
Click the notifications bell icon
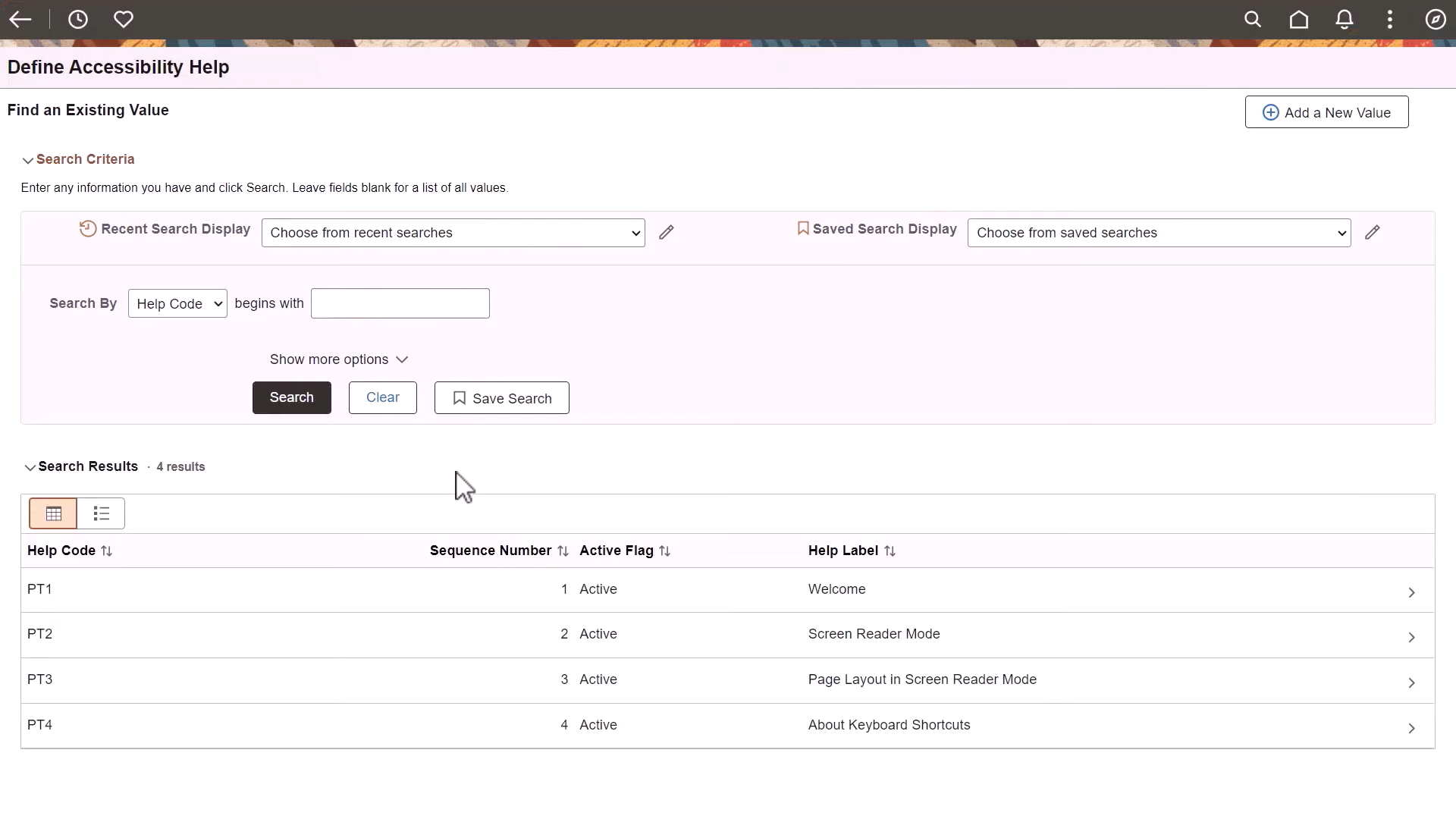(1345, 19)
